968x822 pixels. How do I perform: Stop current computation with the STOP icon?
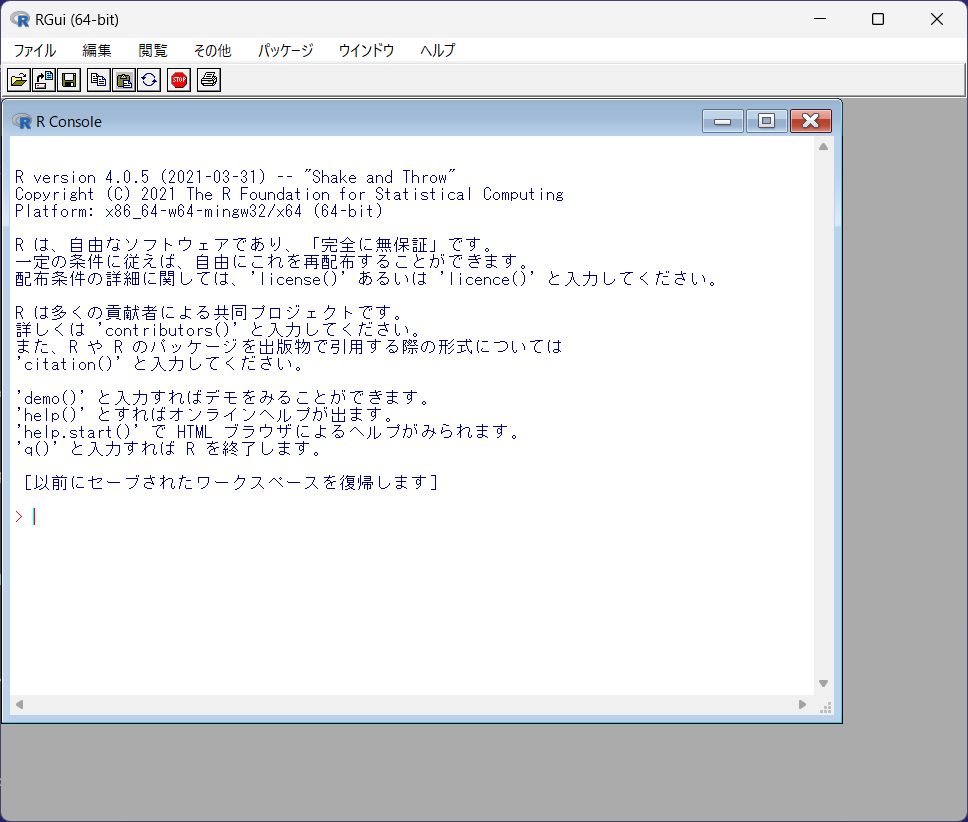(x=179, y=80)
